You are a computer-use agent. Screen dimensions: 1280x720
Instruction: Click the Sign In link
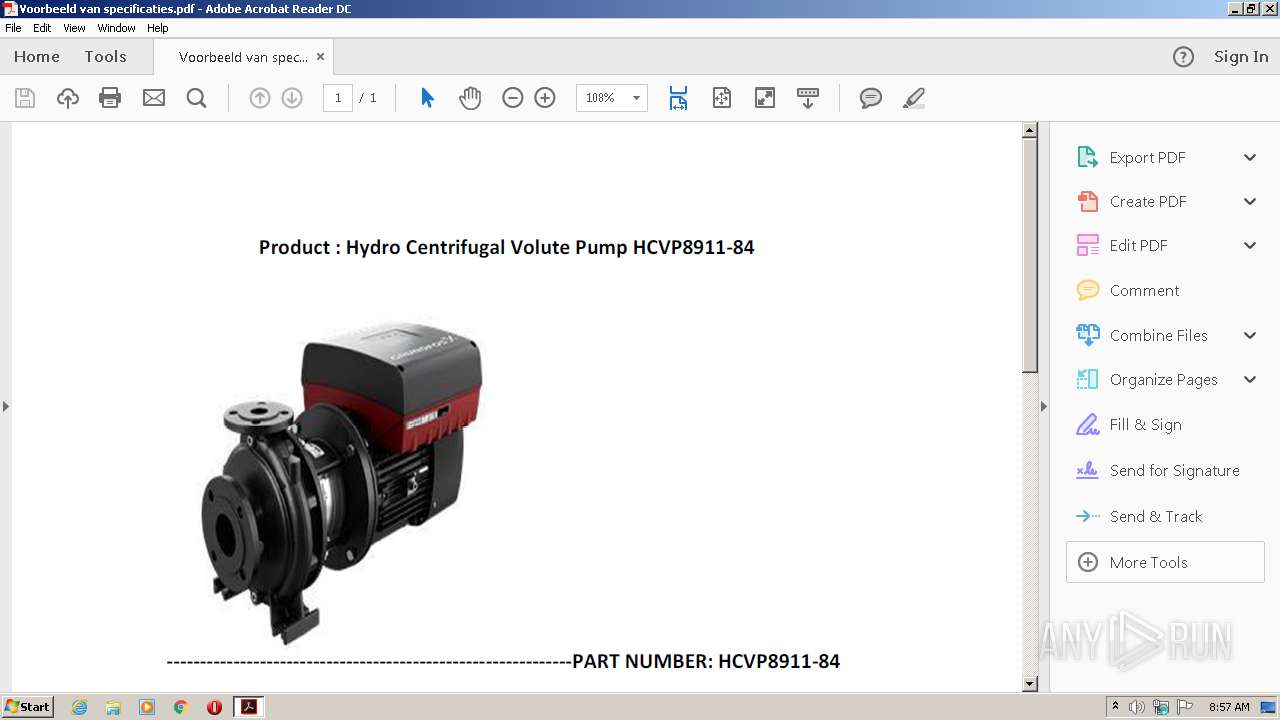pyautogui.click(x=1241, y=57)
